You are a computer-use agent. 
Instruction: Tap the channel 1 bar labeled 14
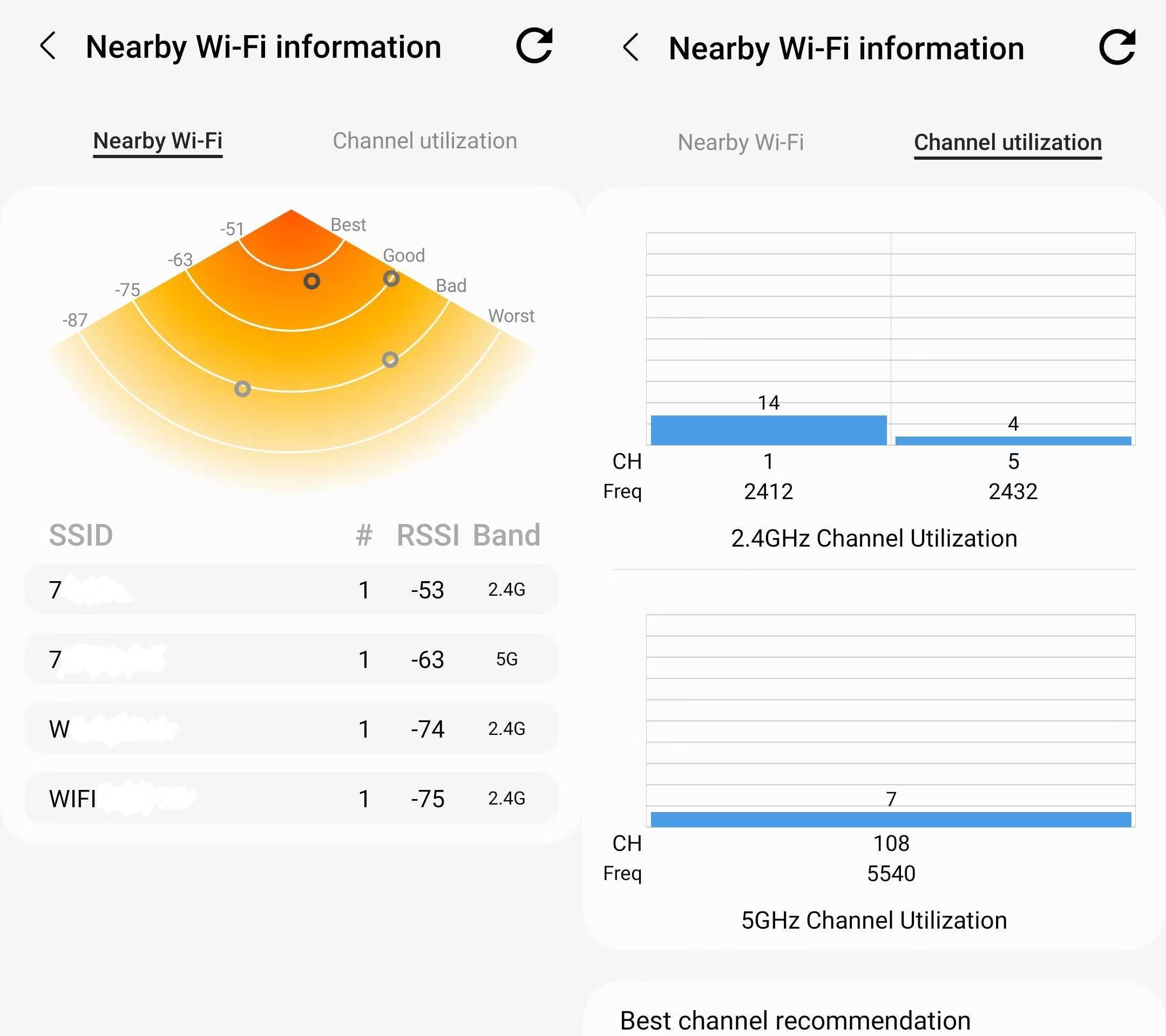click(769, 430)
